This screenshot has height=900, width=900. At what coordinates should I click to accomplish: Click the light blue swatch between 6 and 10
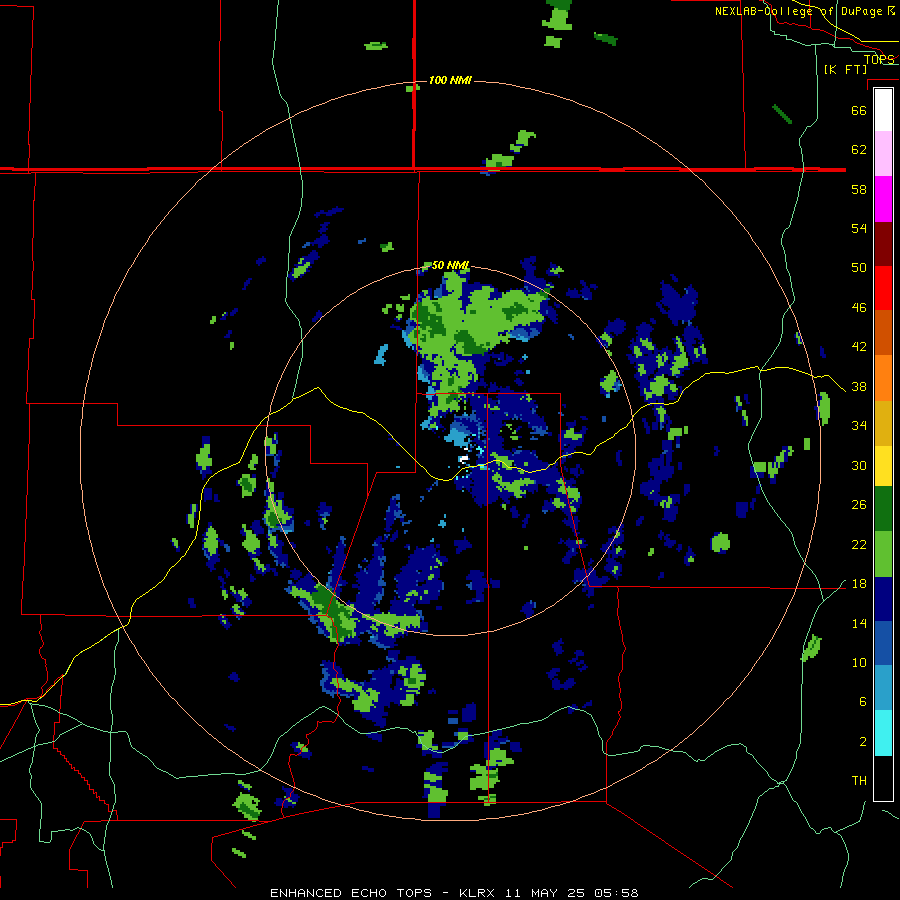(x=883, y=688)
